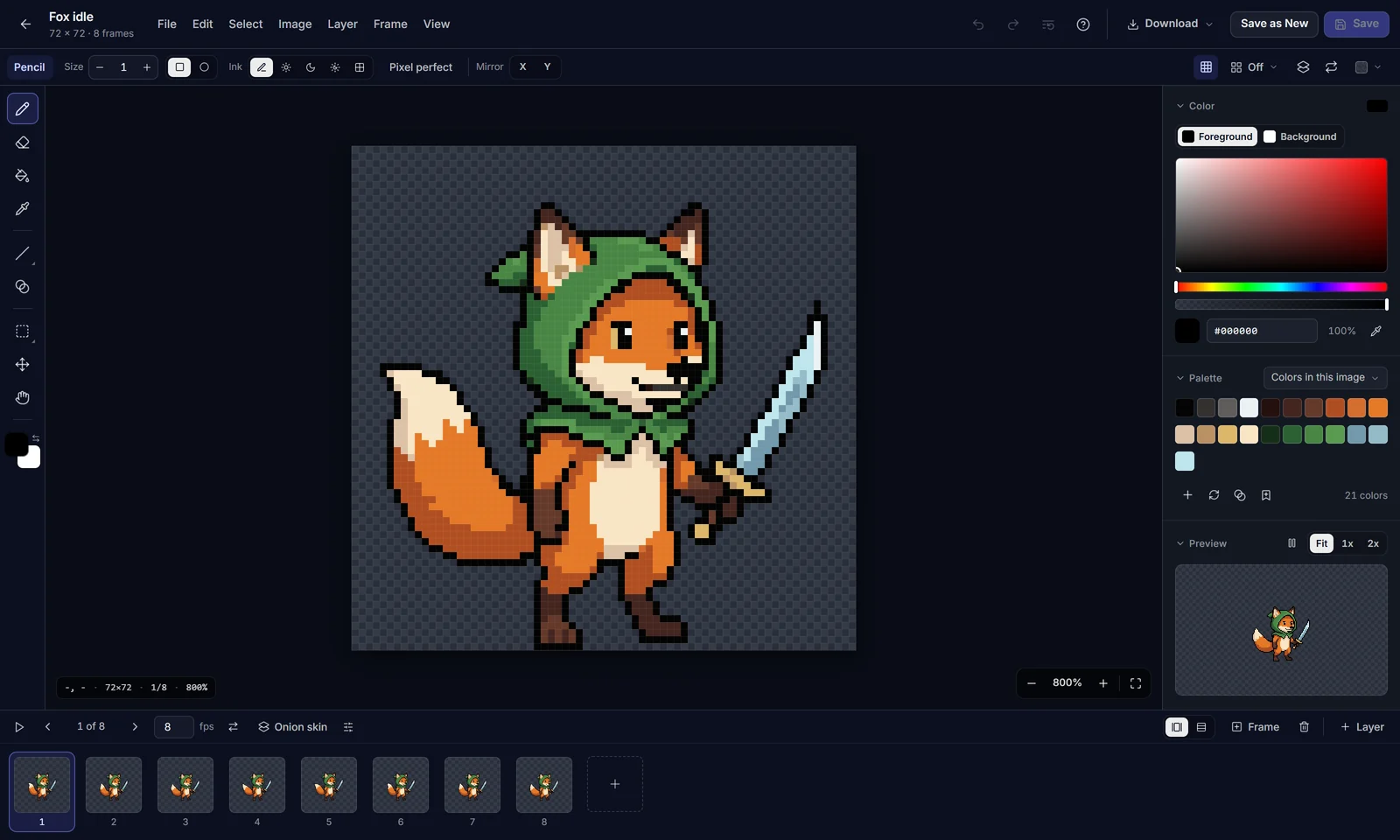
Task: Click the fullscreen icon near zoom controls
Action: coord(1136,683)
